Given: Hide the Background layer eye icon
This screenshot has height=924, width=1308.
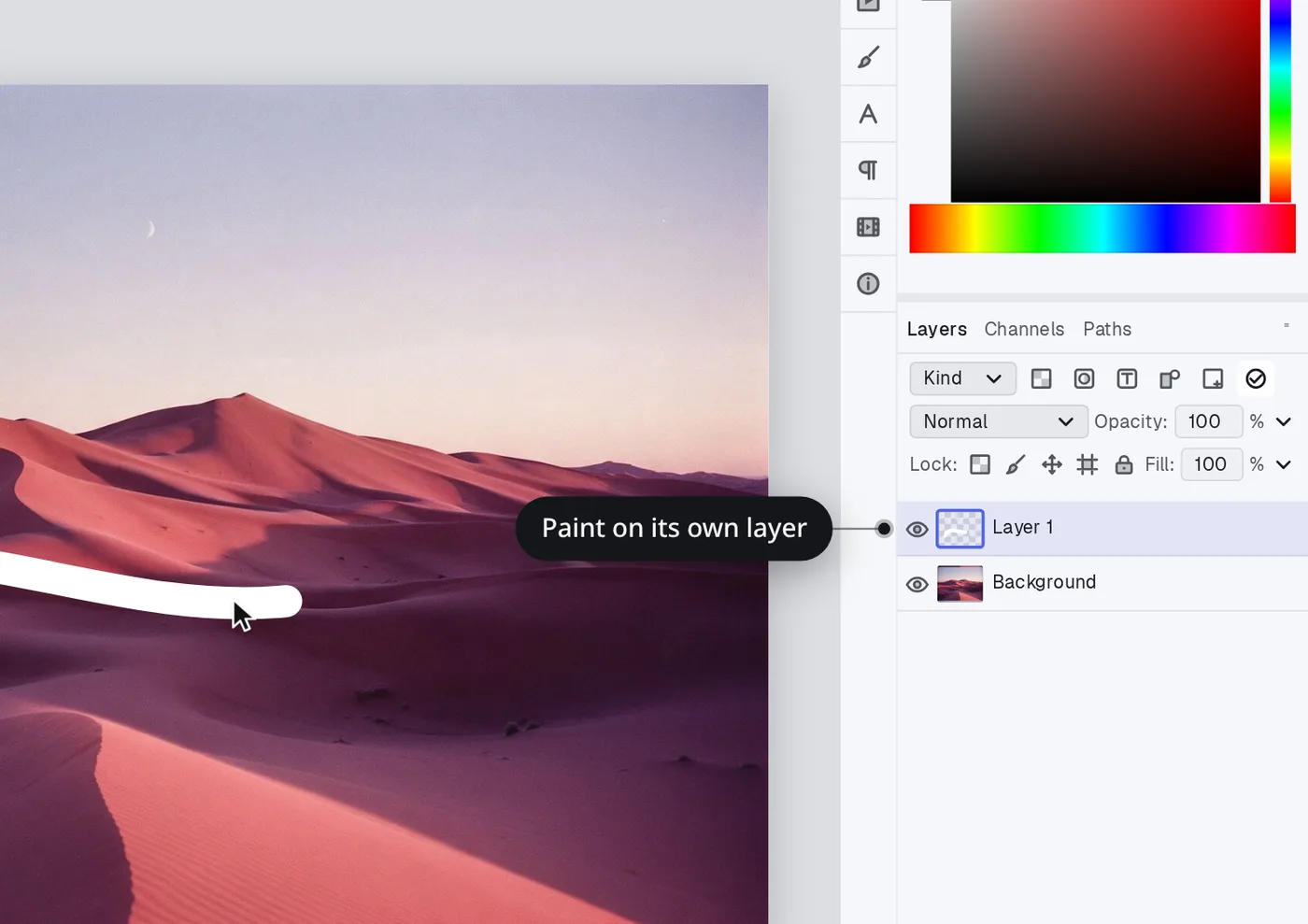Looking at the screenshot, I should [917, 585].
